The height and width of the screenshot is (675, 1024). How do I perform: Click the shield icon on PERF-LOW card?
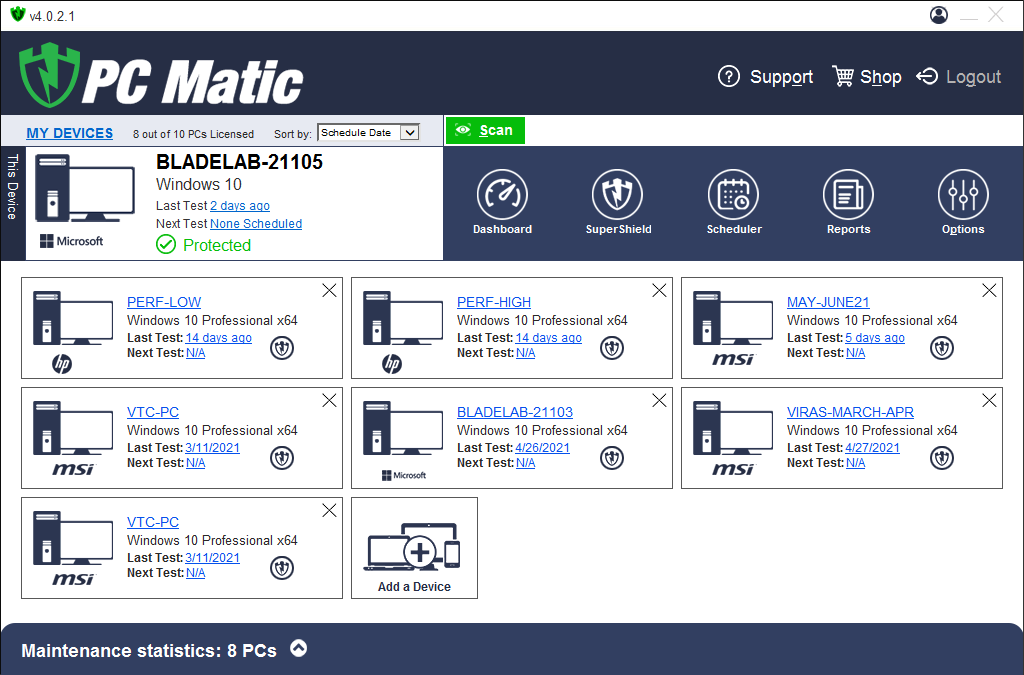(282, 348)
